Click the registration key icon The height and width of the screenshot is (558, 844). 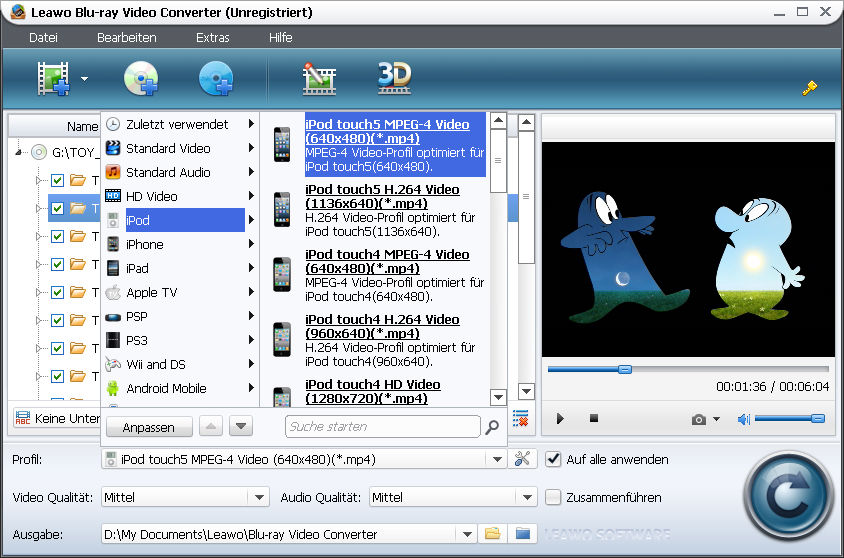coord(809,87)
